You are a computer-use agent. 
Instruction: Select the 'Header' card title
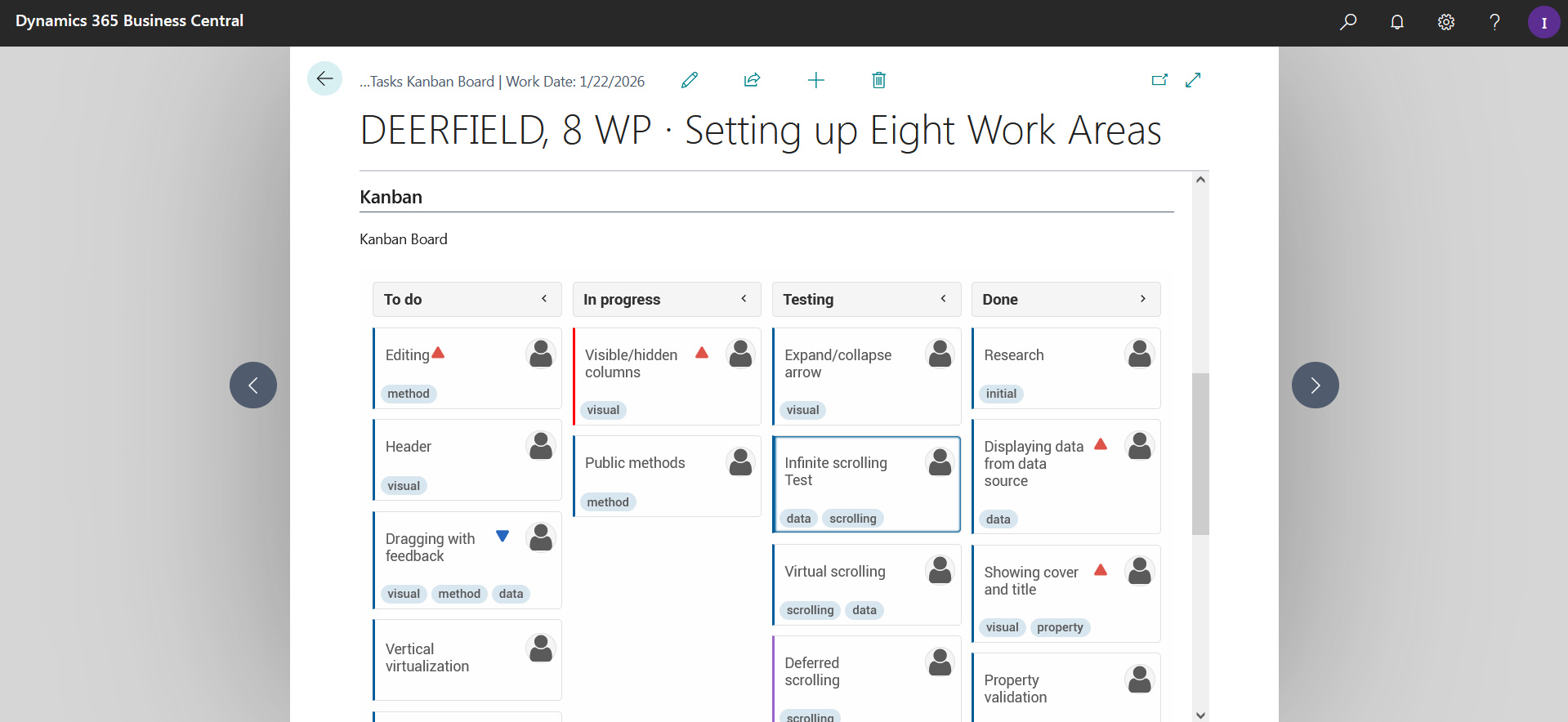point(409,447)
